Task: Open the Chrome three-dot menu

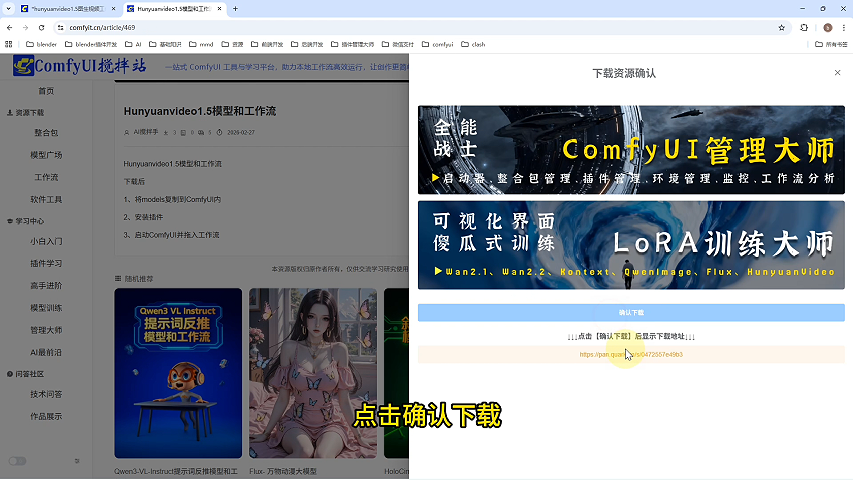Action: click(844, 27)
